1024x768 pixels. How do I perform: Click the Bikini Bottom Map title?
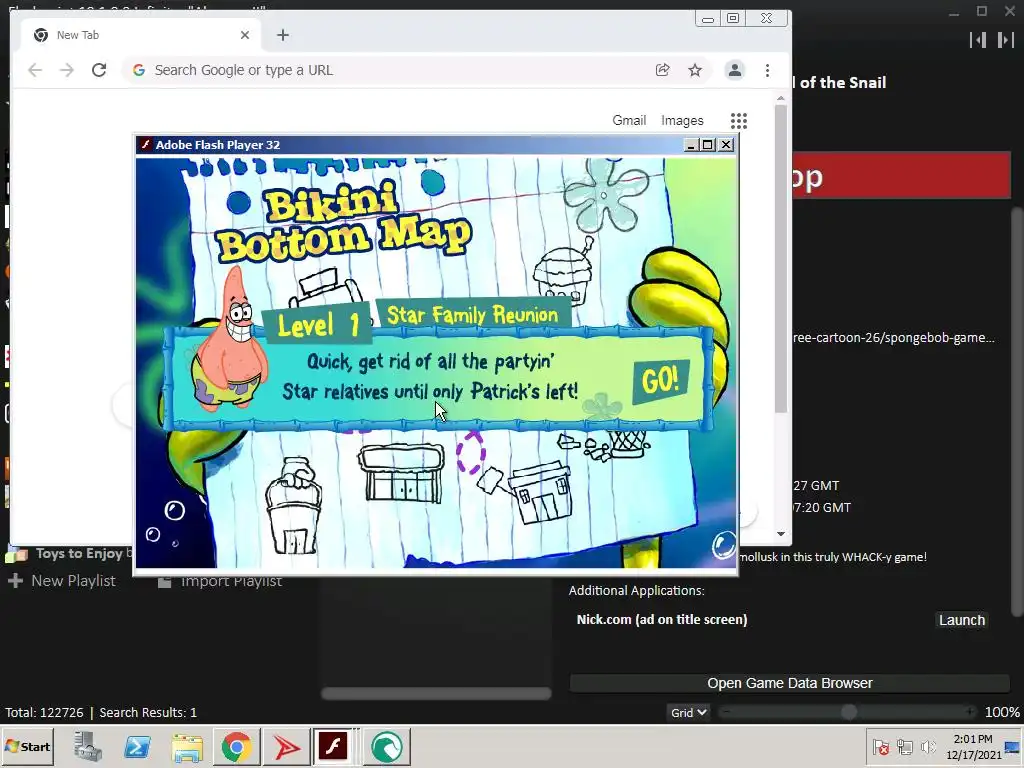click(343, 222)
